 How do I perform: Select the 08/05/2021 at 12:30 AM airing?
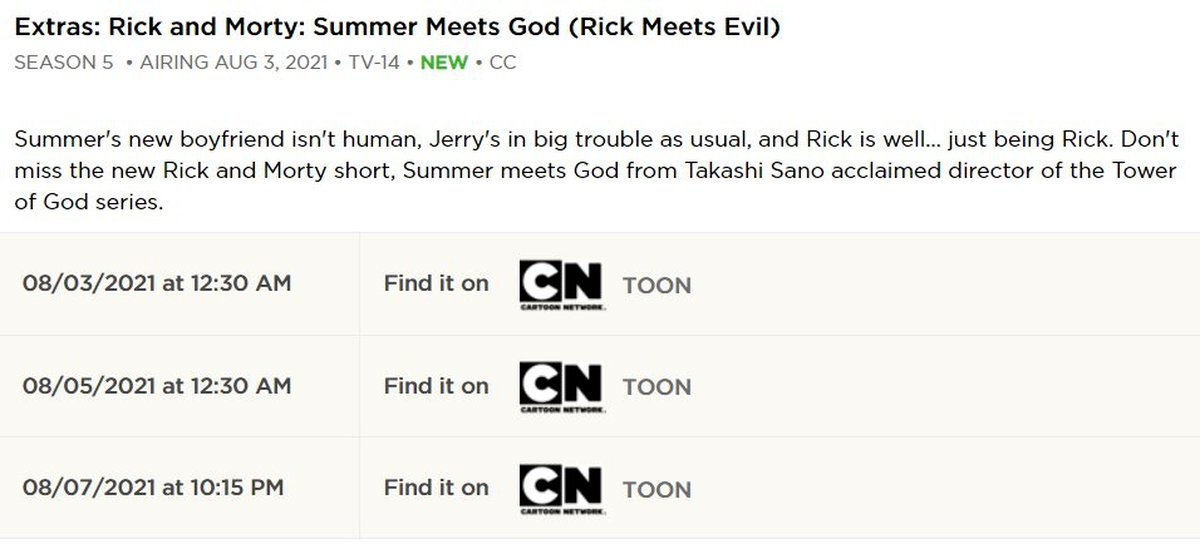pyautogui.click(x=157, y=386)
